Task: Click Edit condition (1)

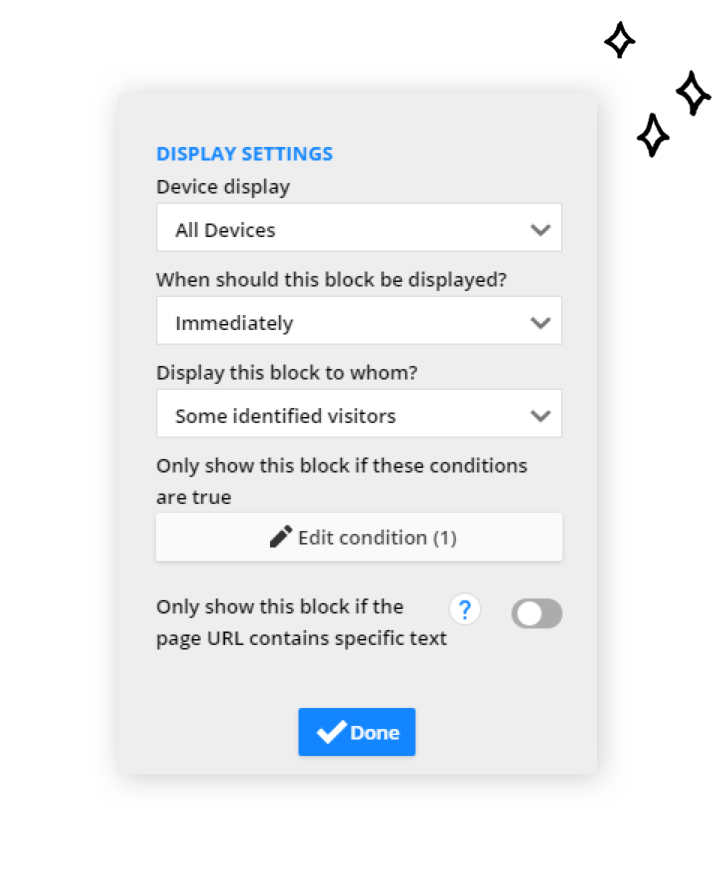Action: click(x=358, y=537)
